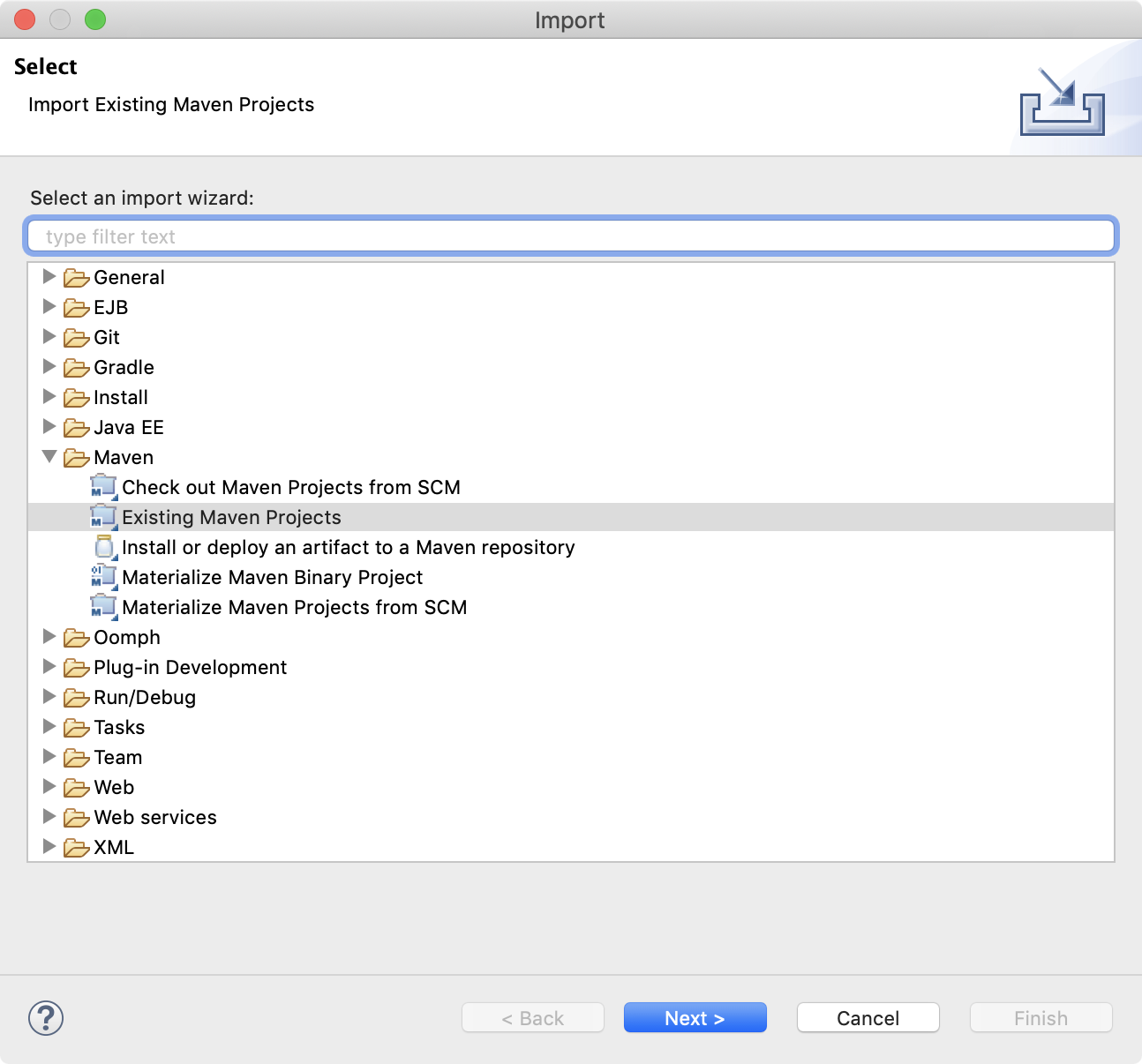This screenshot has height=1064, width=1142.
Task: Select the 'General' label
Action: coord(130,277)
